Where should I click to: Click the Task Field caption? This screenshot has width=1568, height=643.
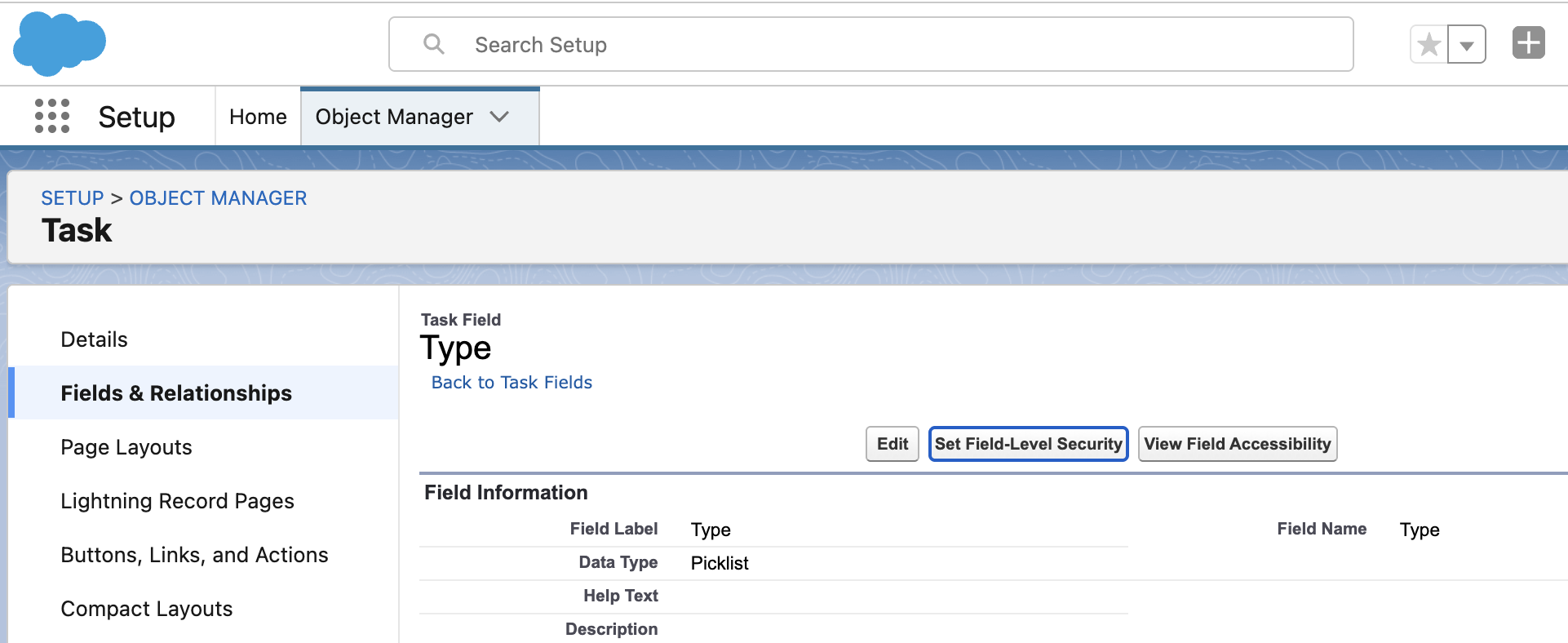(x=461, y=320)
